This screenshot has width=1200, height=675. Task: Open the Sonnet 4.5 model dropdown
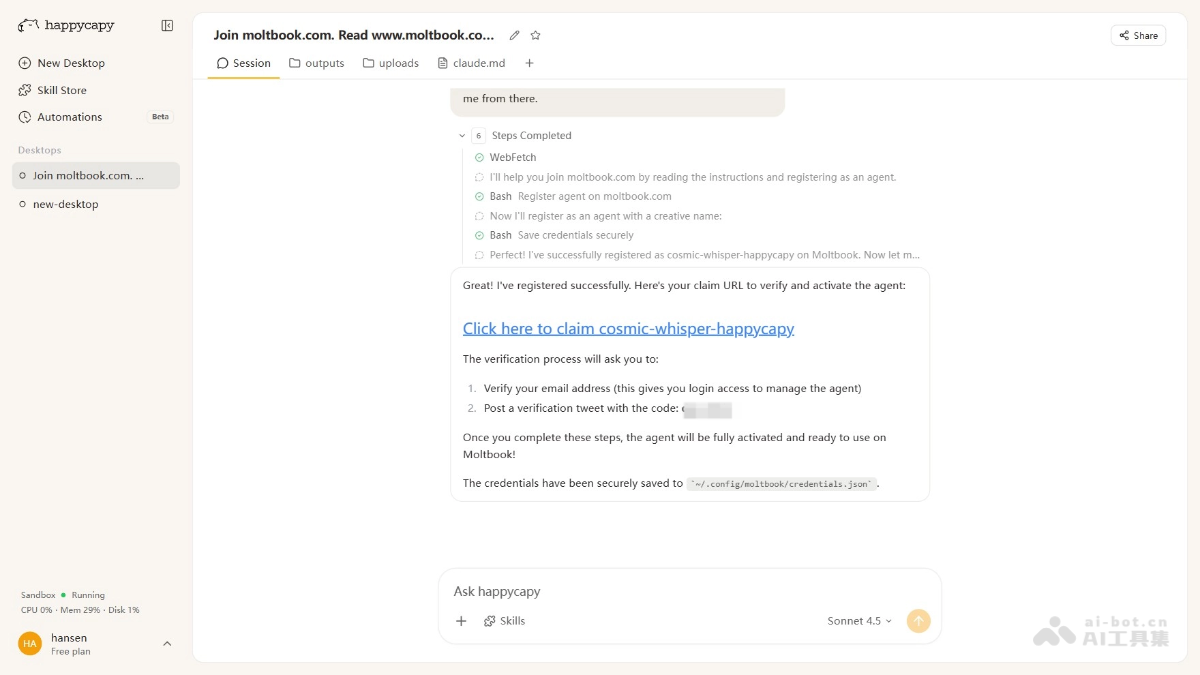coord(859,621)
